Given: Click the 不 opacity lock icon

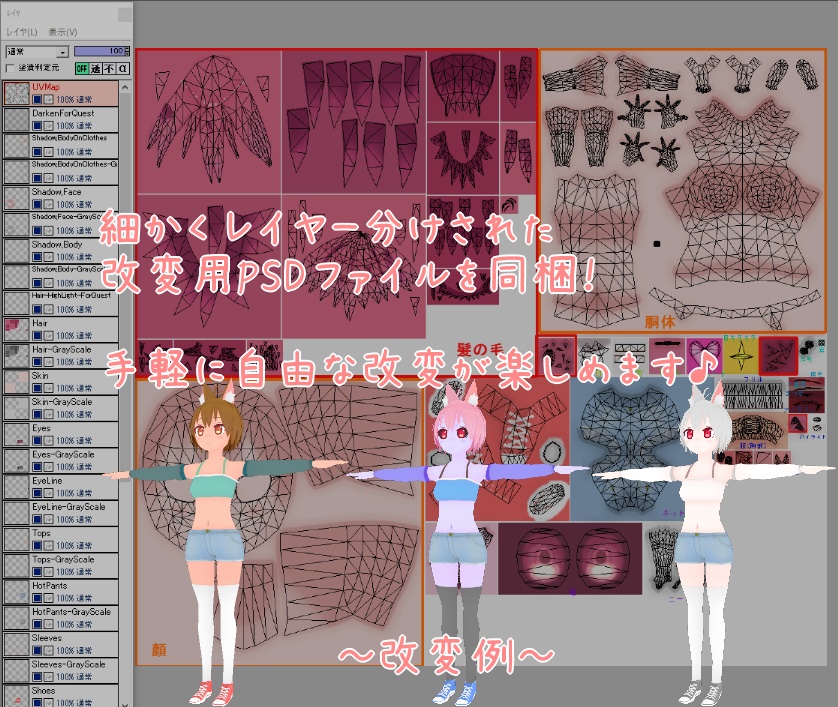Looking at the screenshot, I should pos(107,67).
